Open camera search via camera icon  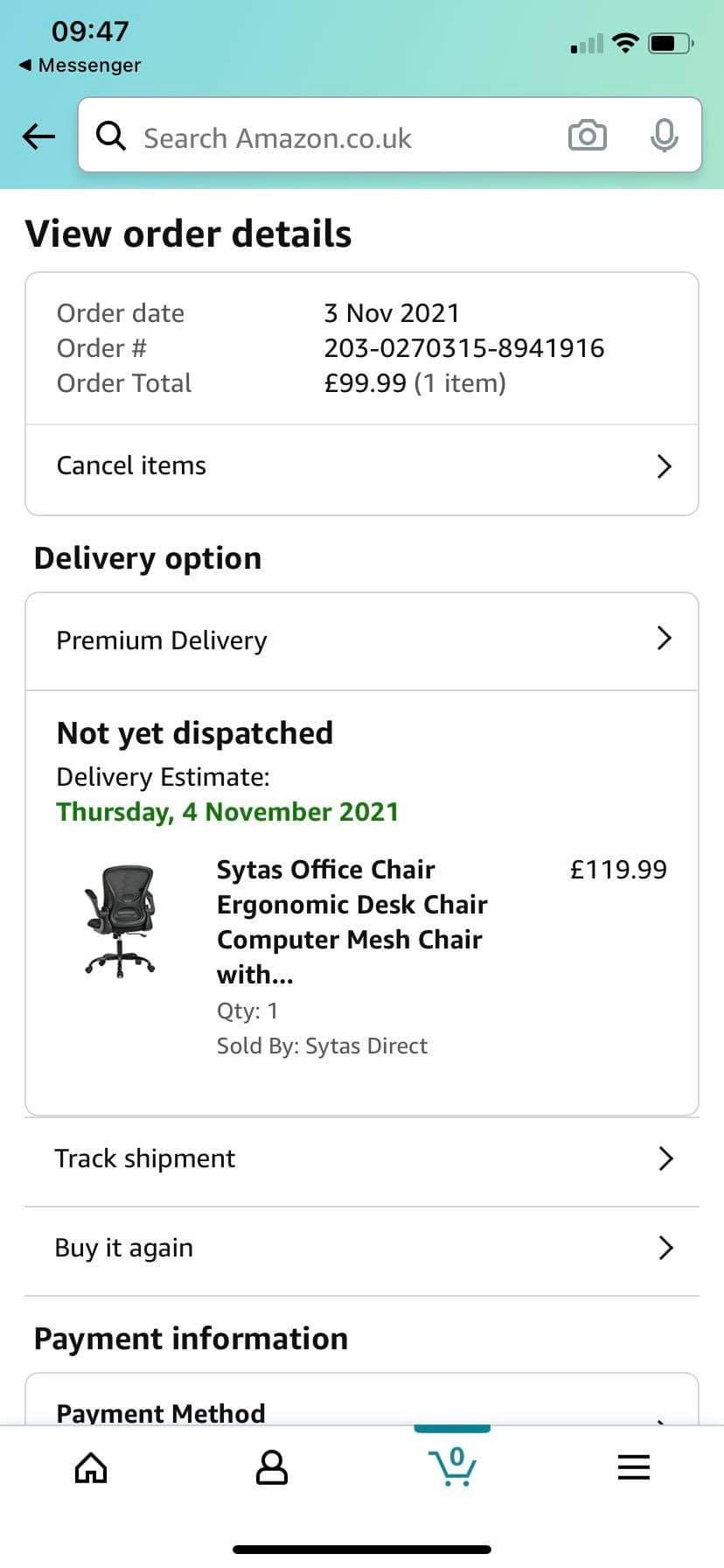click(x=587, y=136)
